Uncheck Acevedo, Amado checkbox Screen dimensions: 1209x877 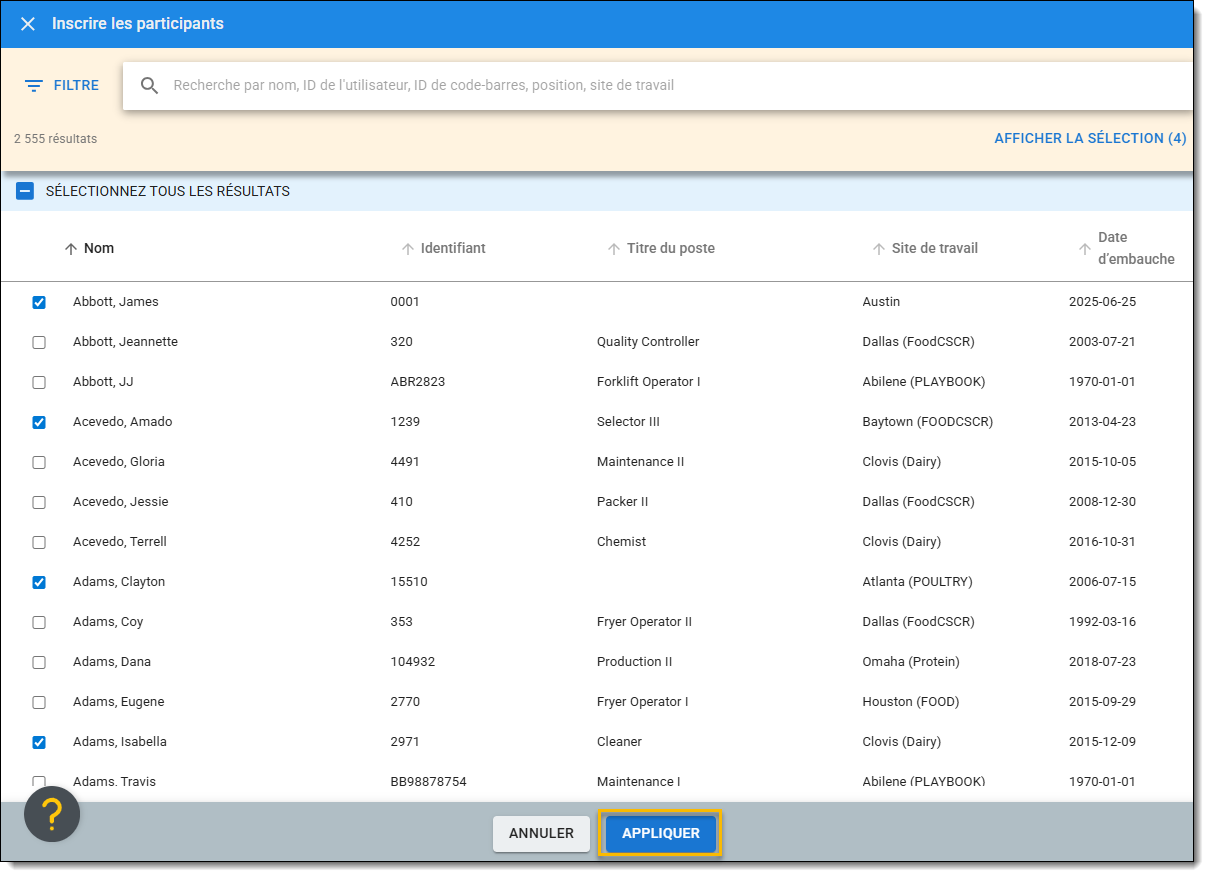tap(39, 422)
